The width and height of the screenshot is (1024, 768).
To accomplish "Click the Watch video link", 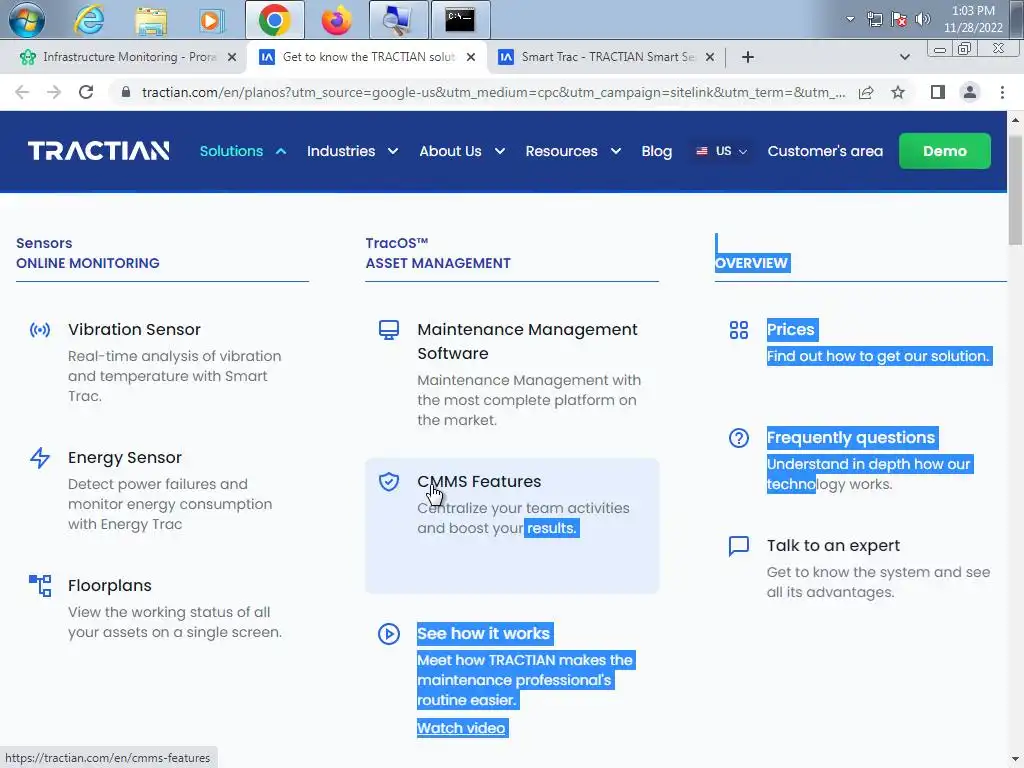I will coord(461,728).
